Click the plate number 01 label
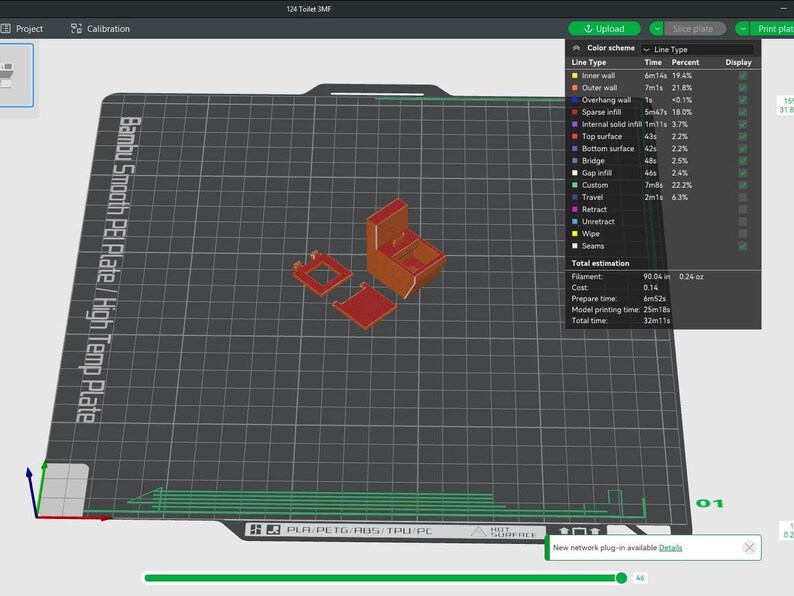Viewport: 794px width, 596px height. (709, 503)
